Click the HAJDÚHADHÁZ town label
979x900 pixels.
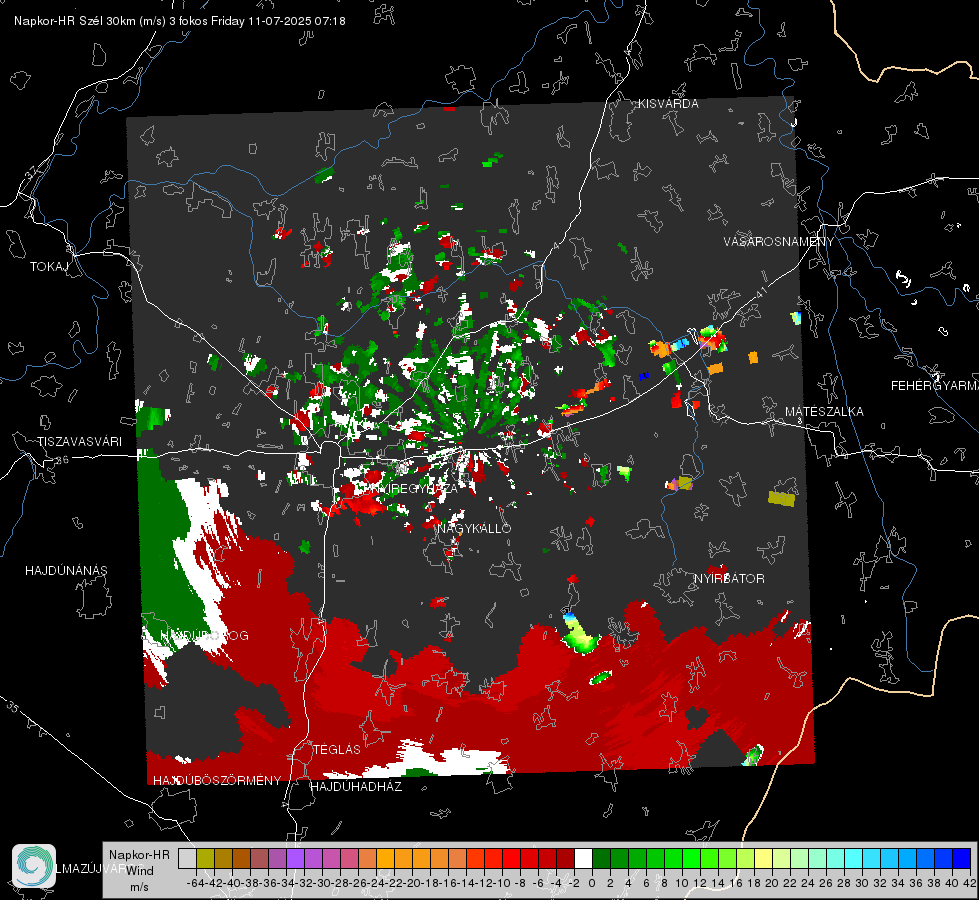[356, 786]
